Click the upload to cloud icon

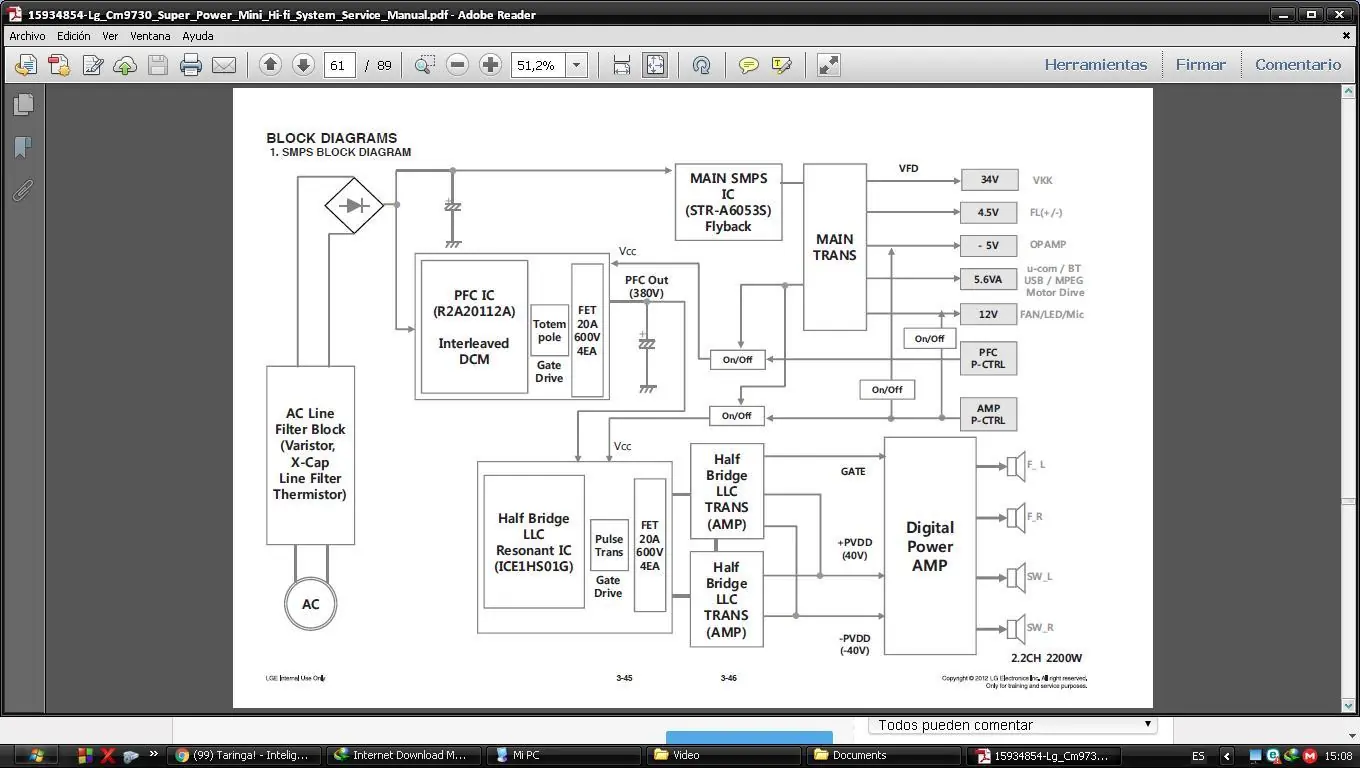point(125,65)
